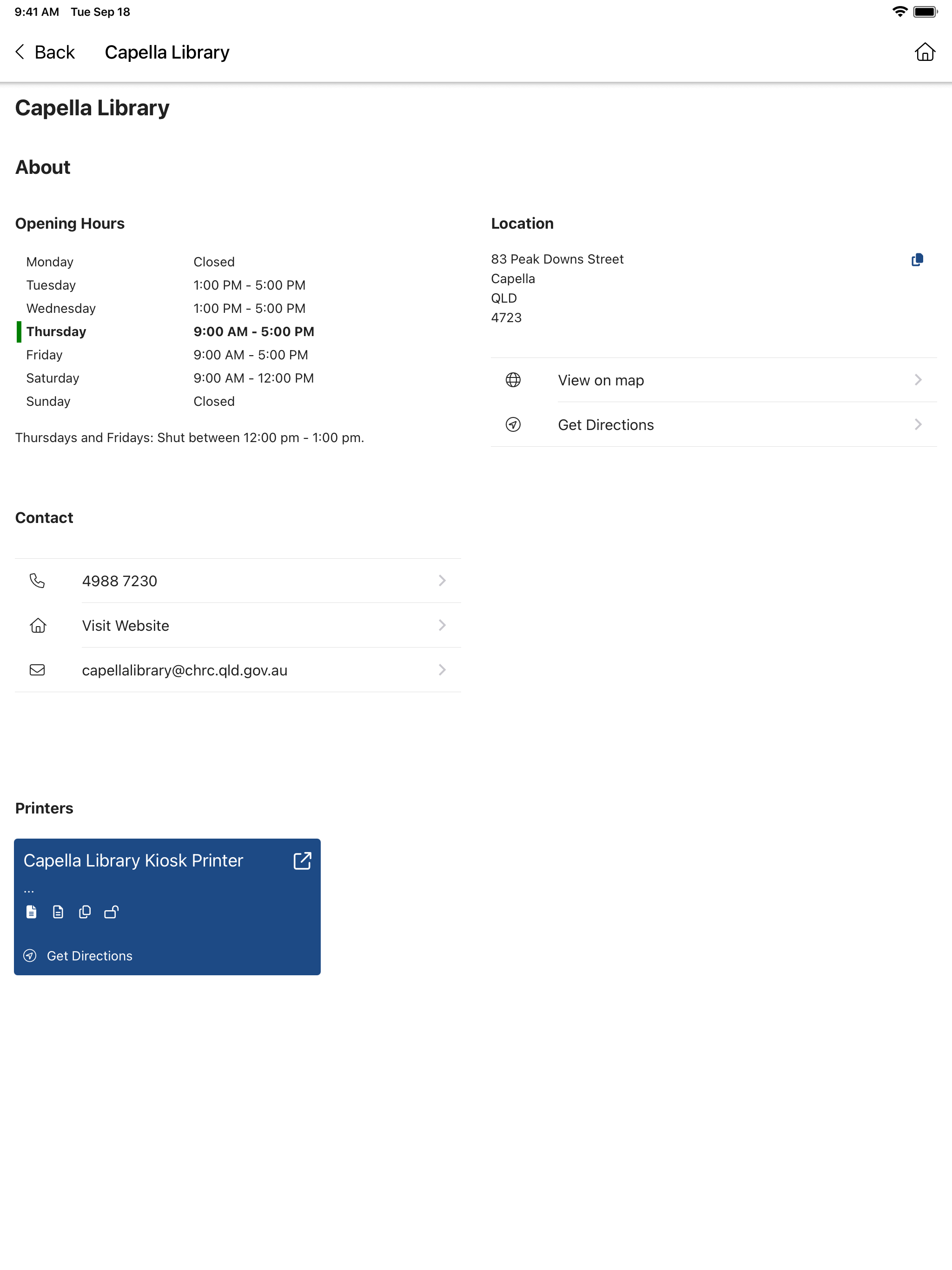Click the Sunday row label
Screen dimensions: 952x1270
48,401
